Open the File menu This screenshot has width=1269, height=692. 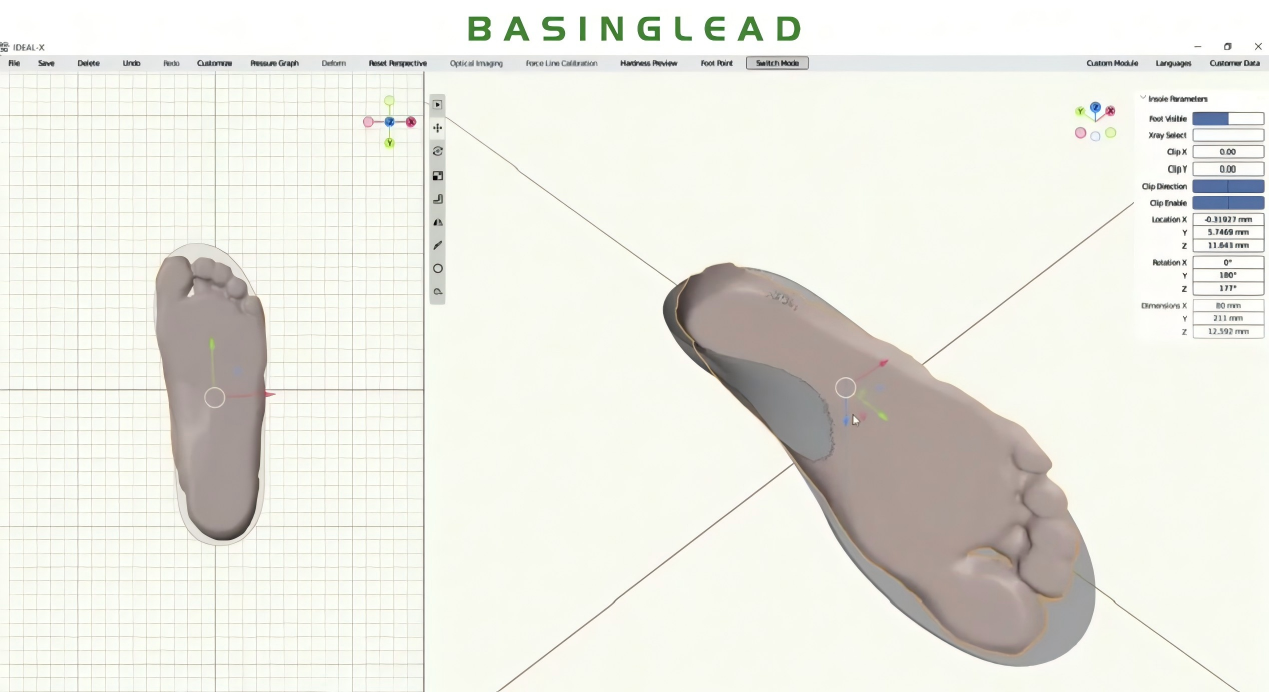(14, 63)
